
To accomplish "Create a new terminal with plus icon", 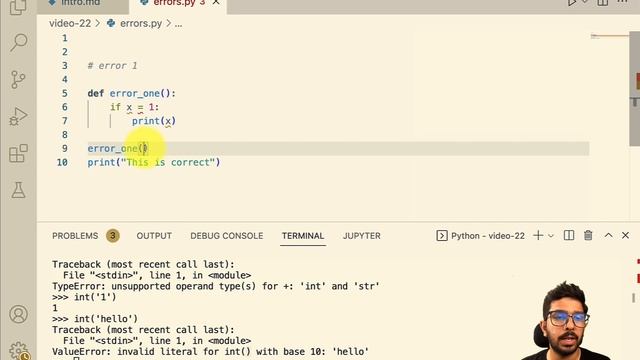I will 538,236.
